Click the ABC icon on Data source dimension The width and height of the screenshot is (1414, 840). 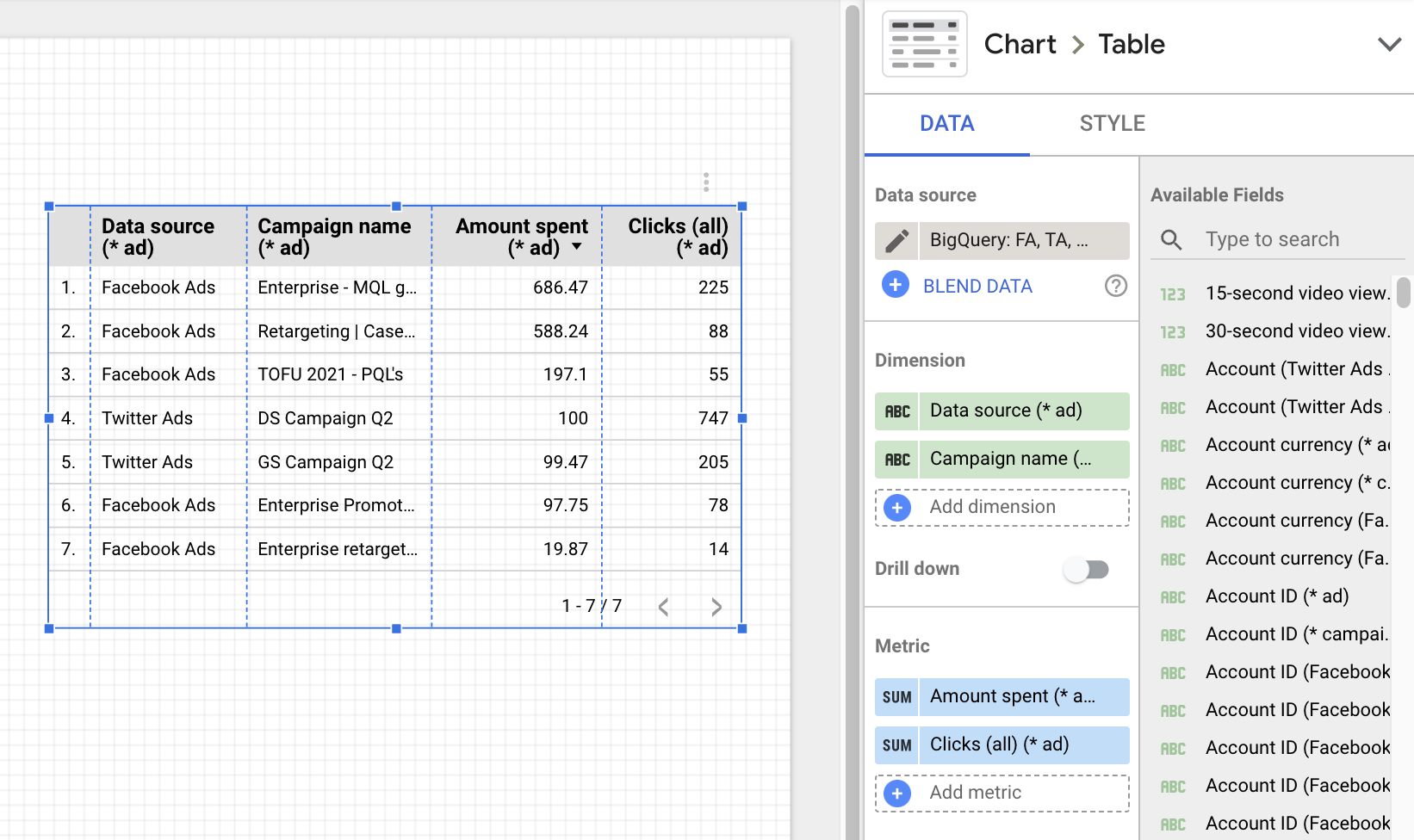pyautogui.click(x=896, y=411)
